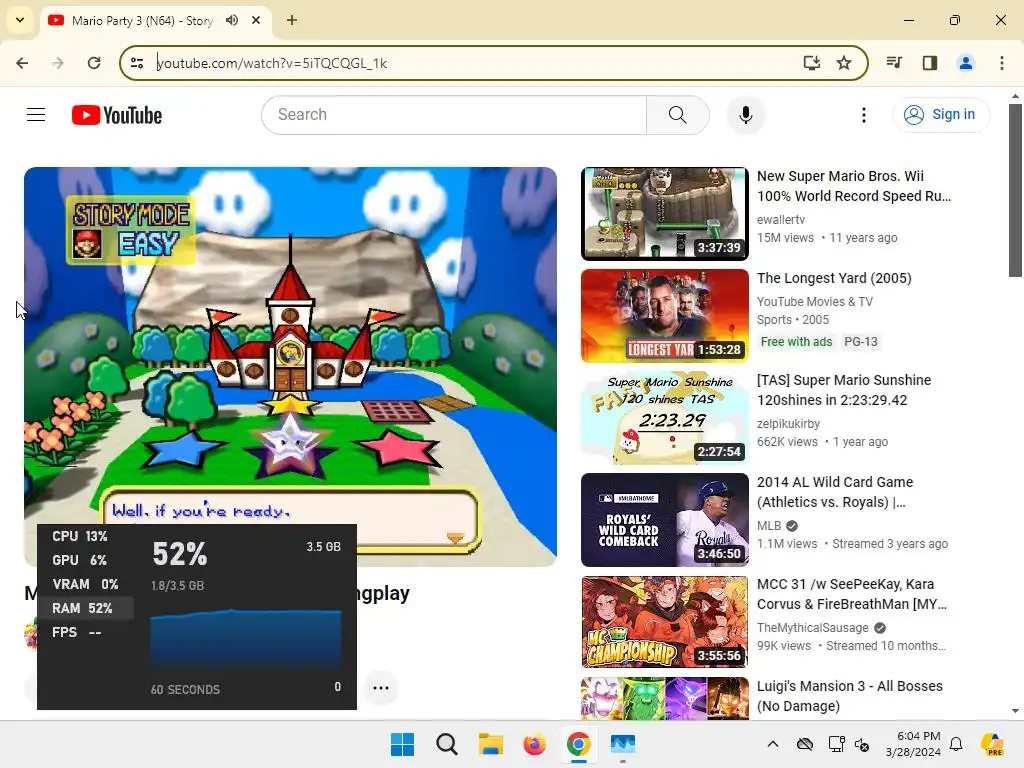Open media controls in Chrome toolbar

pyautogui.click(x=894, y=63)
